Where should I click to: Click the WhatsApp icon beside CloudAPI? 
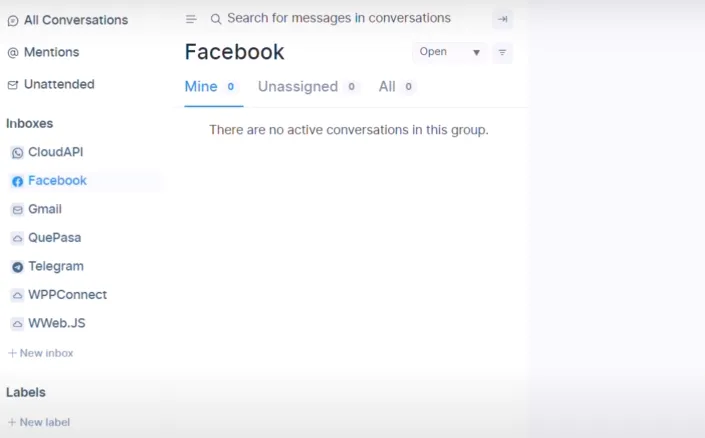(x=17, y=153)
